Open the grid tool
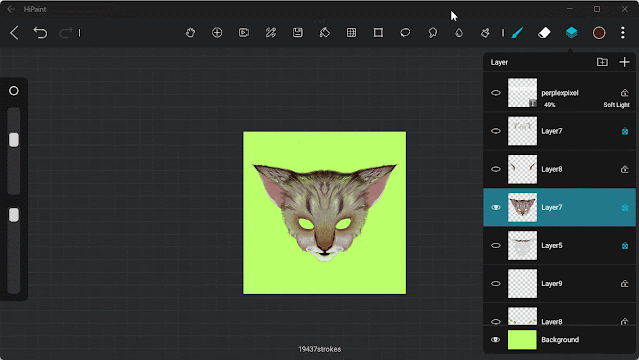The image size is (639, 360). click(x=351, y=33)
